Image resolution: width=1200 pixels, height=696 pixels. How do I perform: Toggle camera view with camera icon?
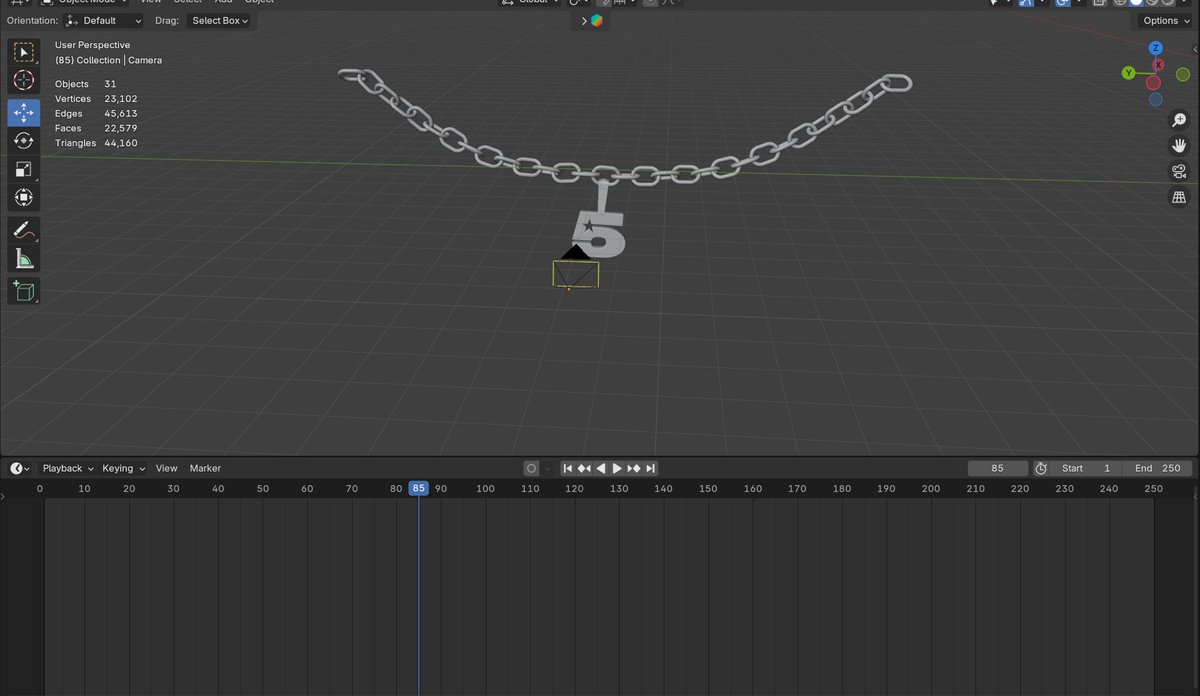(x=1179, y=172)
